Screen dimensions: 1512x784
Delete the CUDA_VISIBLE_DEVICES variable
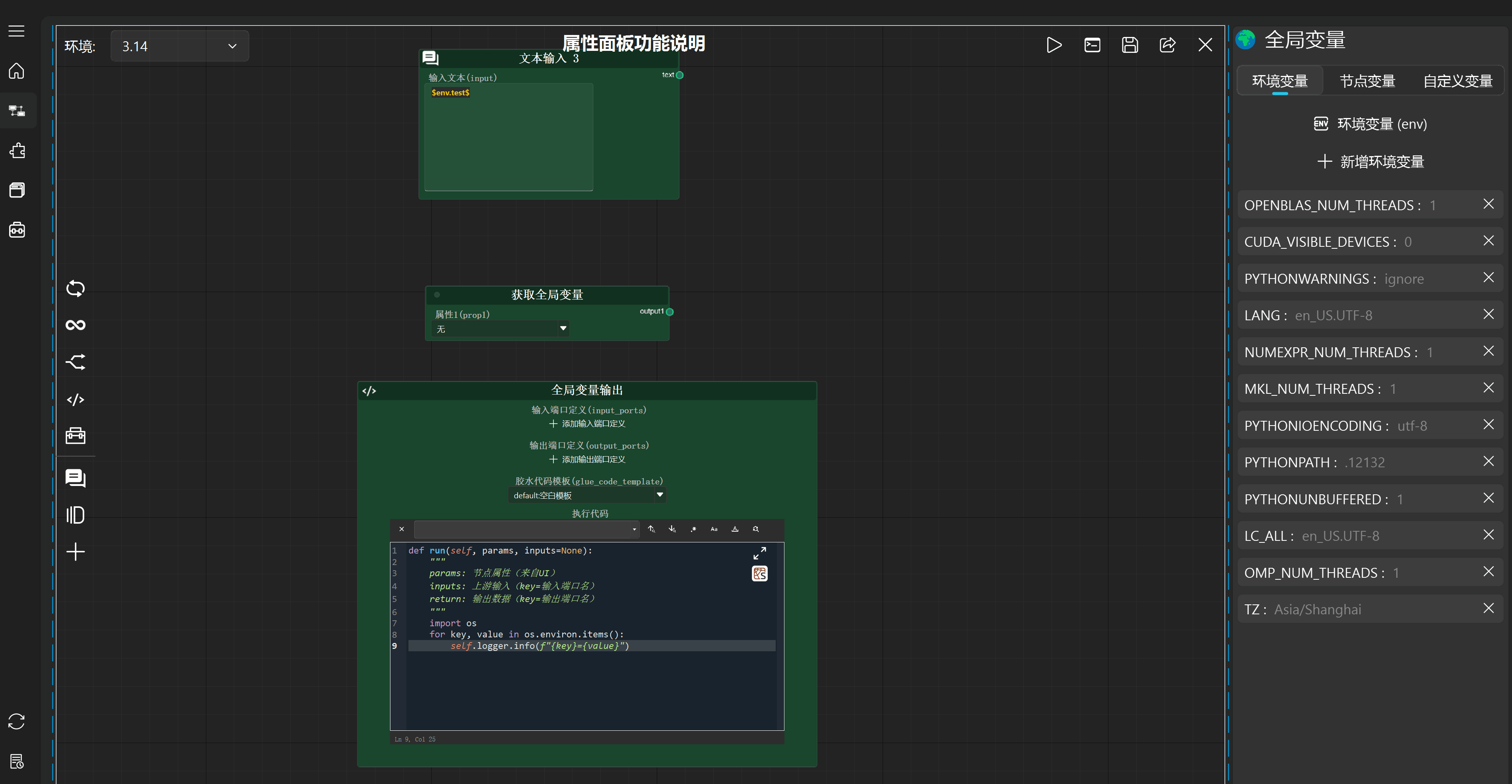click(x=1489, y=240)
